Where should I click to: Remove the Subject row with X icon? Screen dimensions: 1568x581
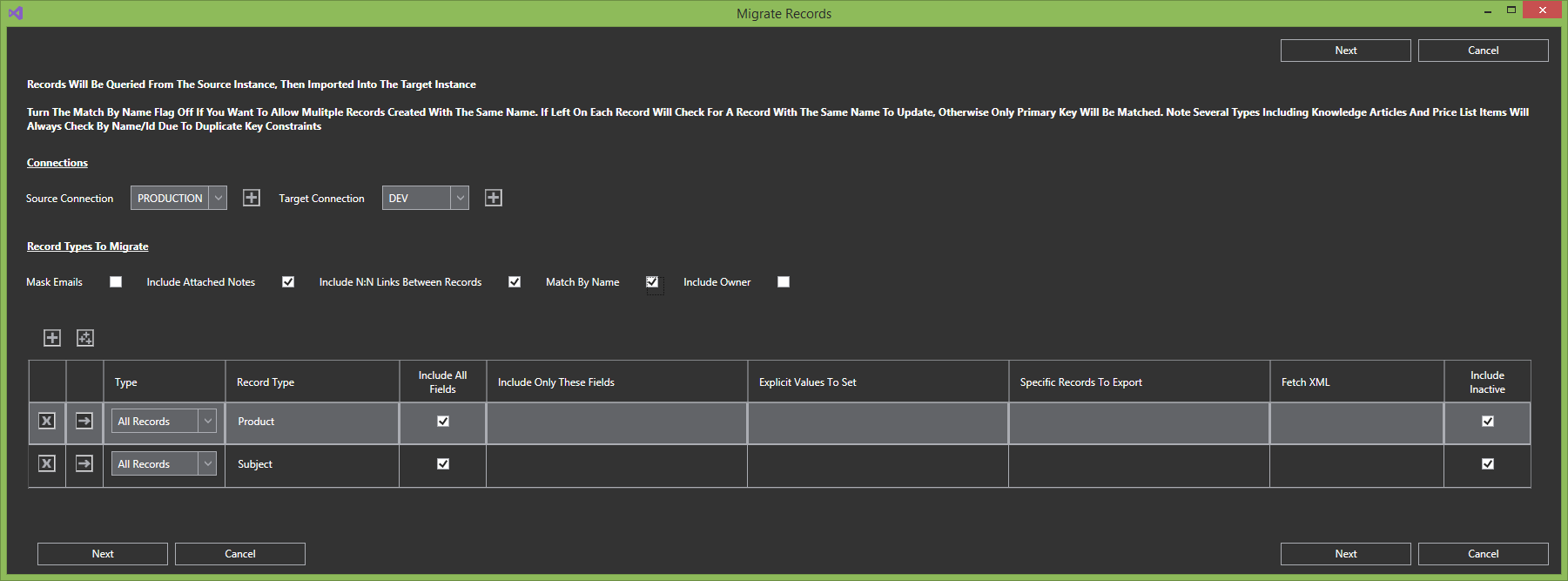pos(47,463)
